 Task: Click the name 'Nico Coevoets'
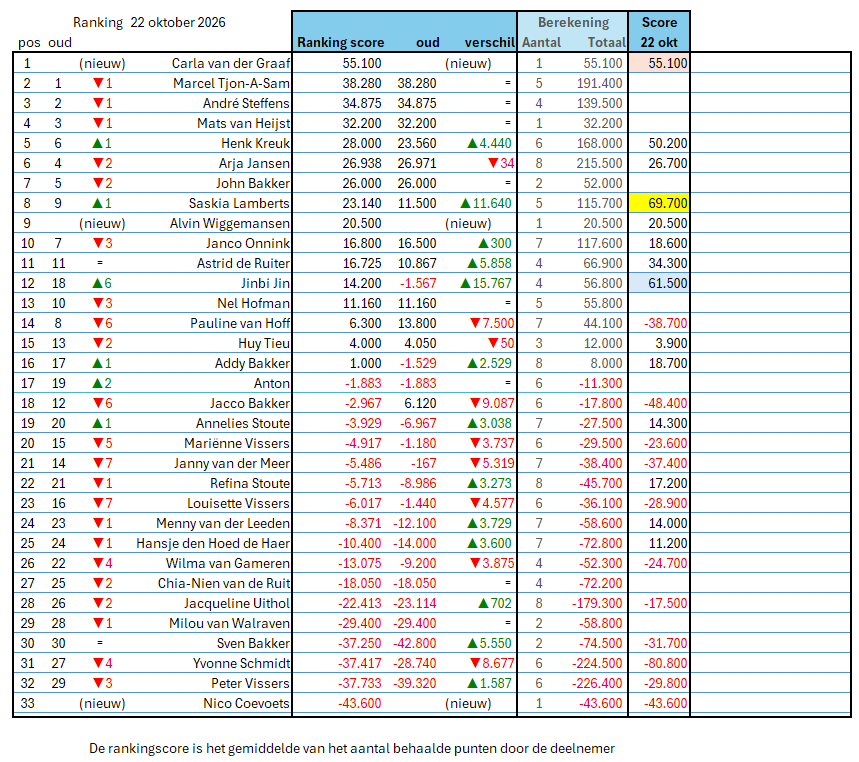tap(247, 703)
